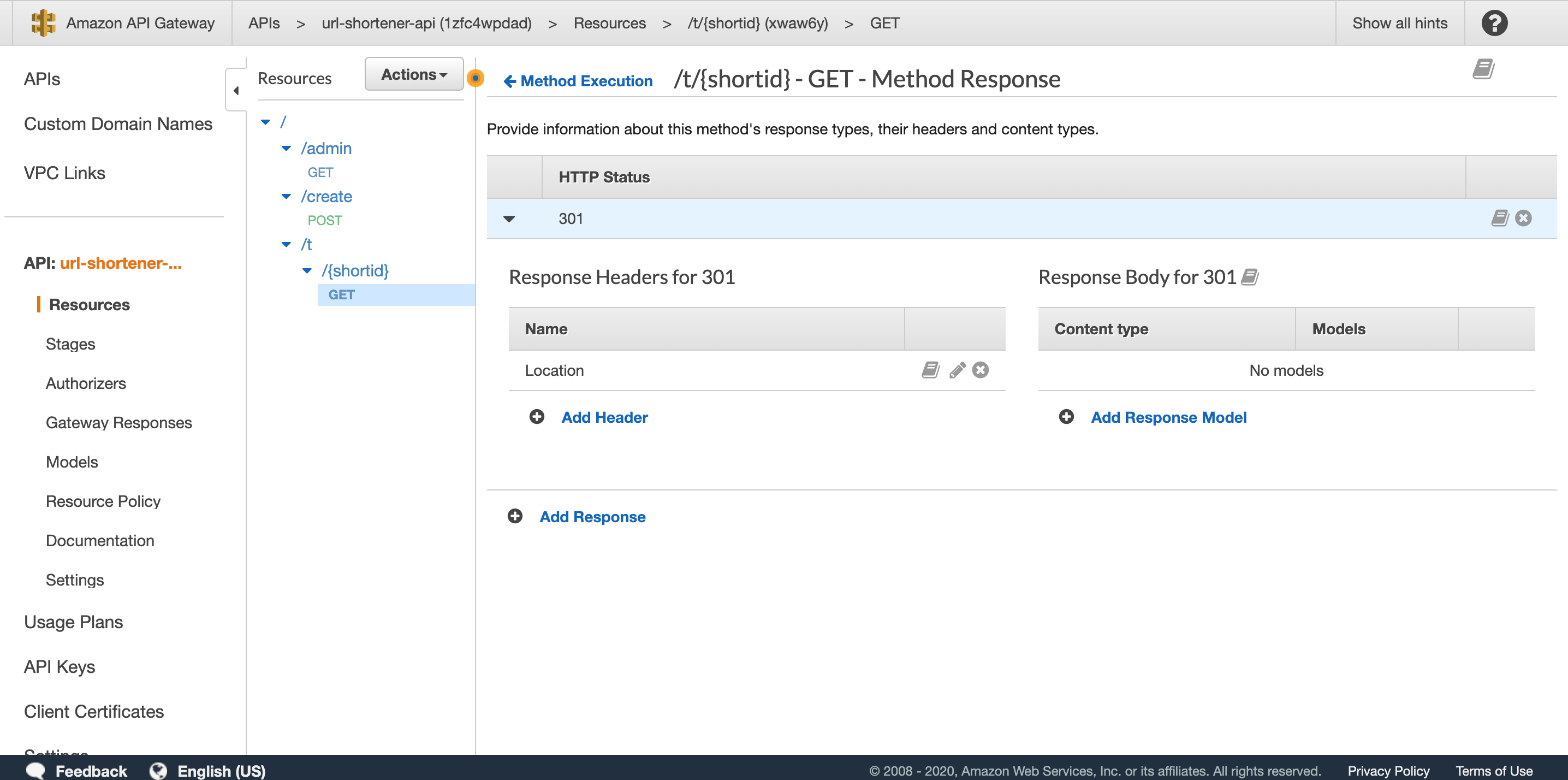Open the help question mark icon
Screen dimensions: 1568x780
[1494, 23]
